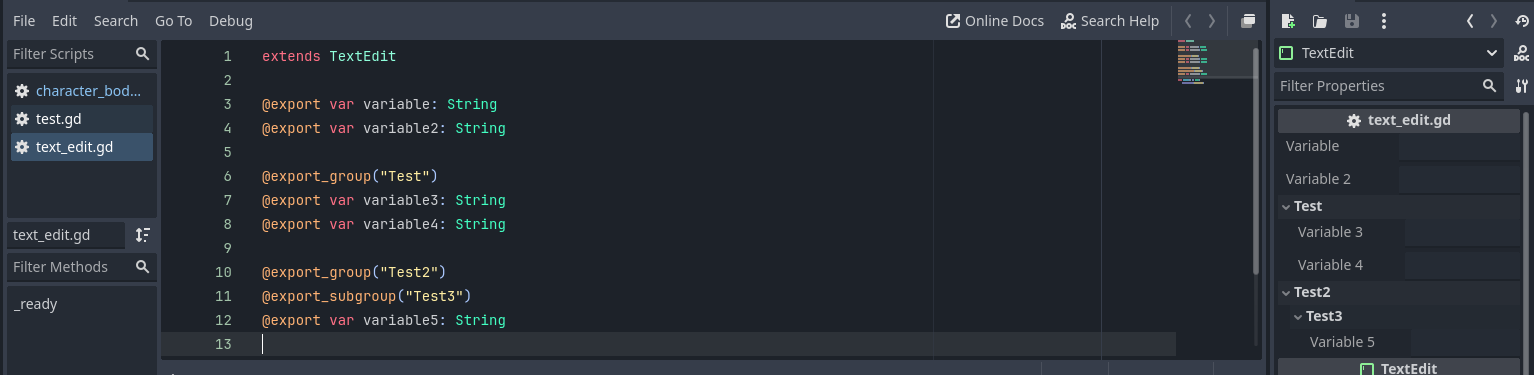
Task: Go to previous script history arrow
Action: pos(1187,21)
